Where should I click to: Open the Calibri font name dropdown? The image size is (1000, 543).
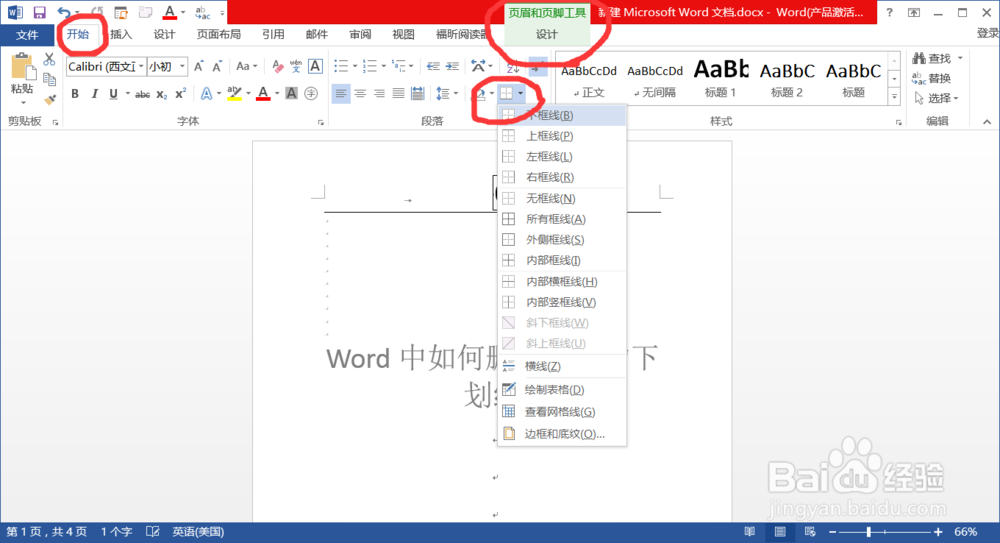click(141, 66)
